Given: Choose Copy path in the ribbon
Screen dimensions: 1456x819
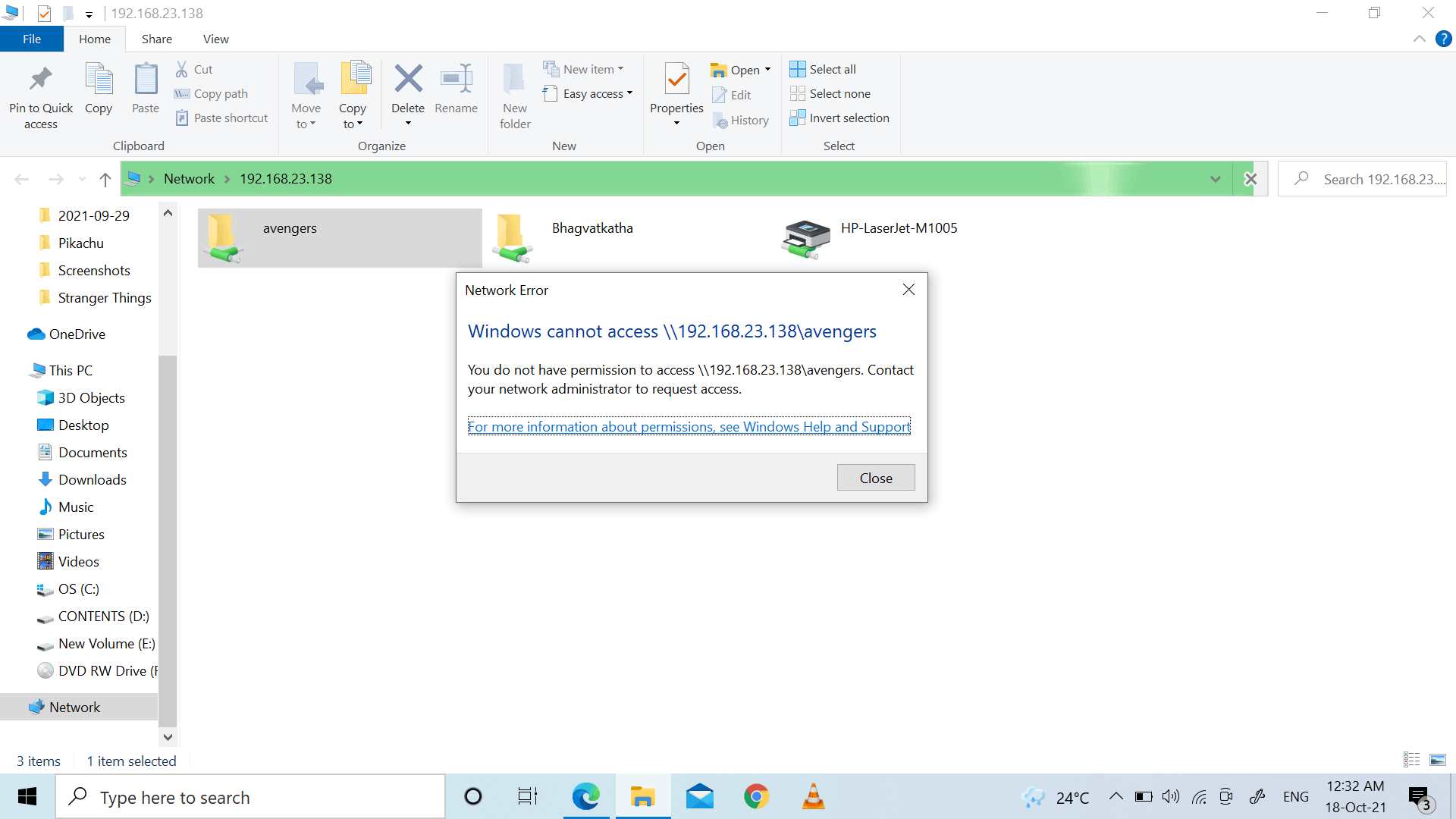Looking at the screenshot, I should (212, 93).
